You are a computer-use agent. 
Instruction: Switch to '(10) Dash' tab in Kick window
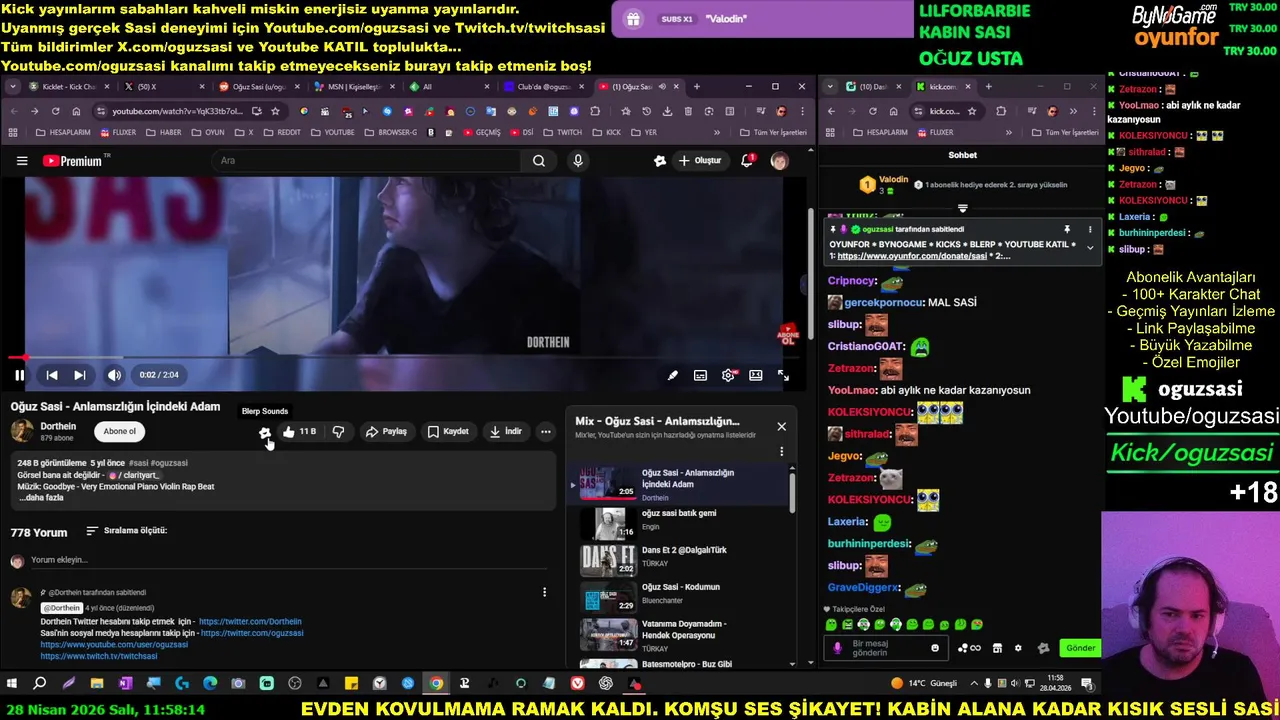click(x=873, y=87)
